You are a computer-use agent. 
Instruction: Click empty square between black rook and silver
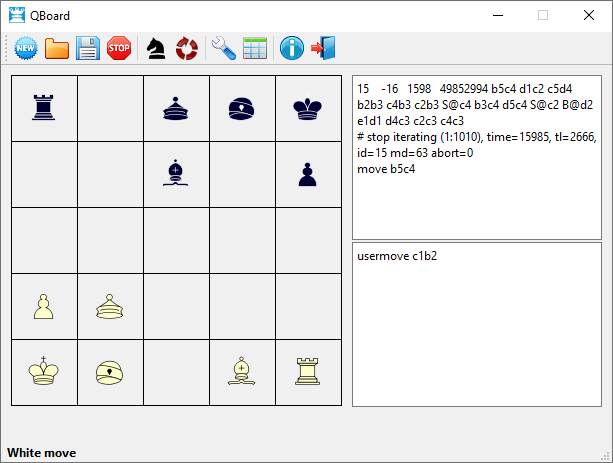point(110,108)
